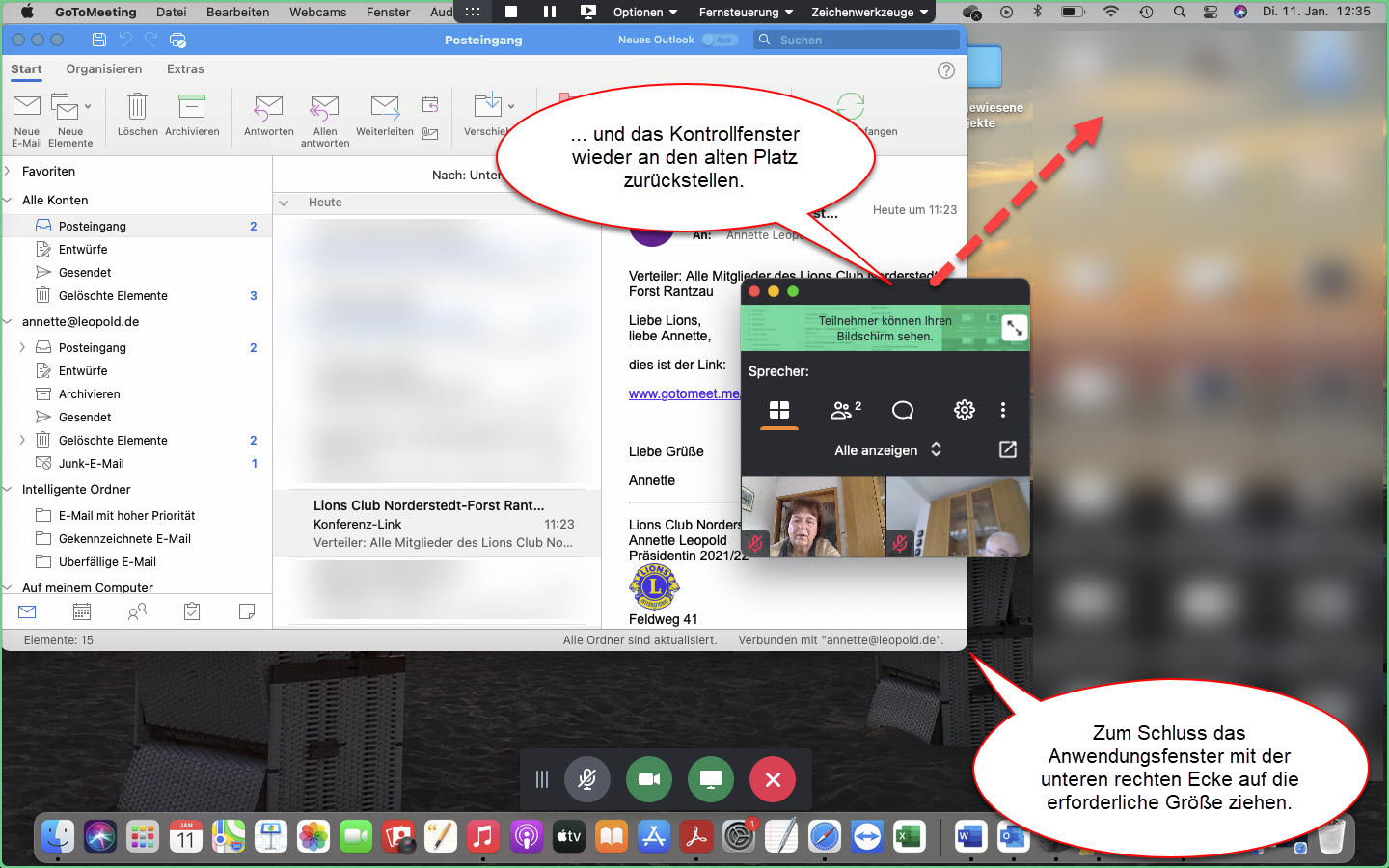Click the print icon in Outlook title bar
Image resolution: width=1389 pixels, height=868 pixels.
(177, 40)
